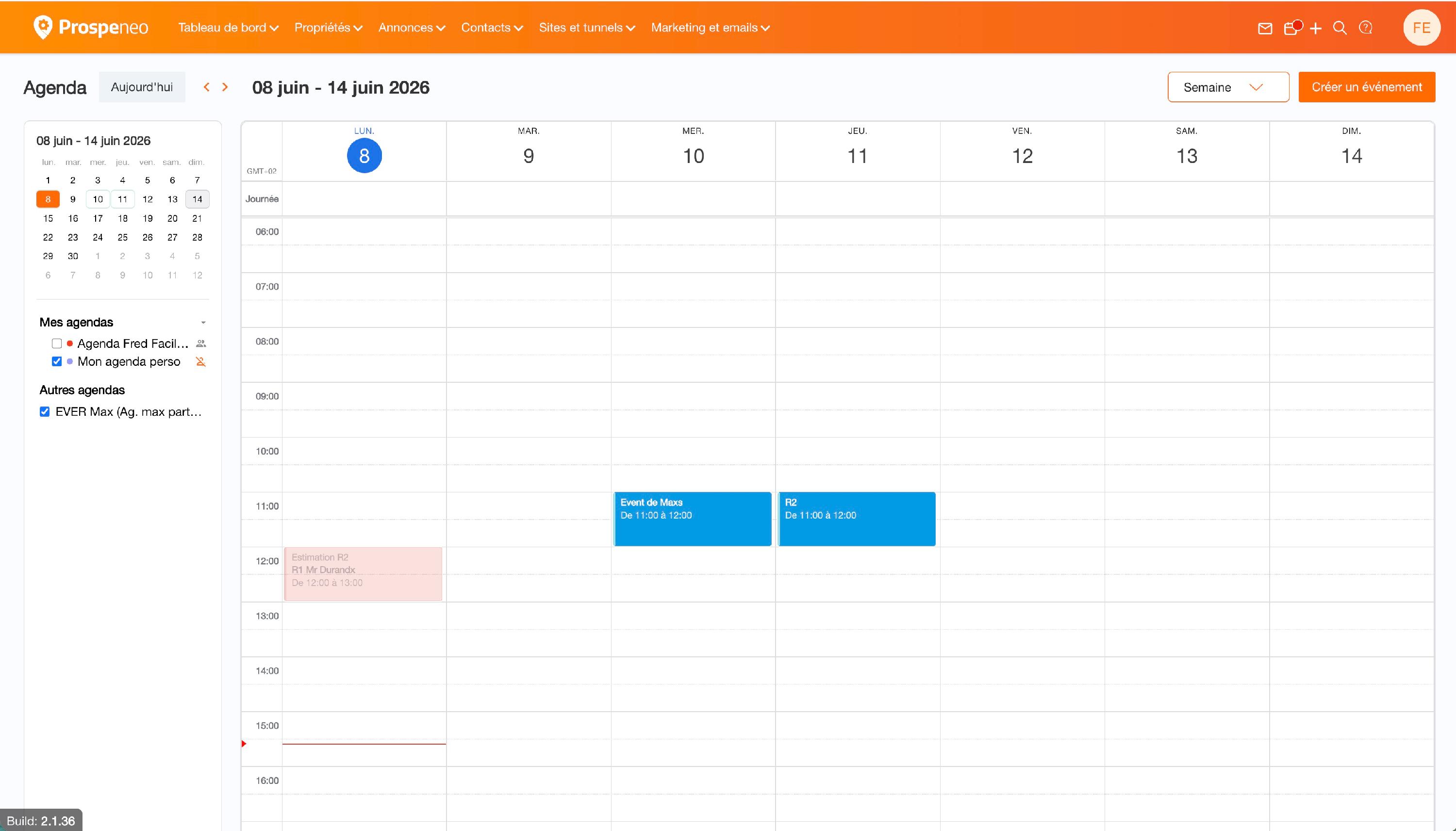Expand the Contacts menu

coord(492,27)
